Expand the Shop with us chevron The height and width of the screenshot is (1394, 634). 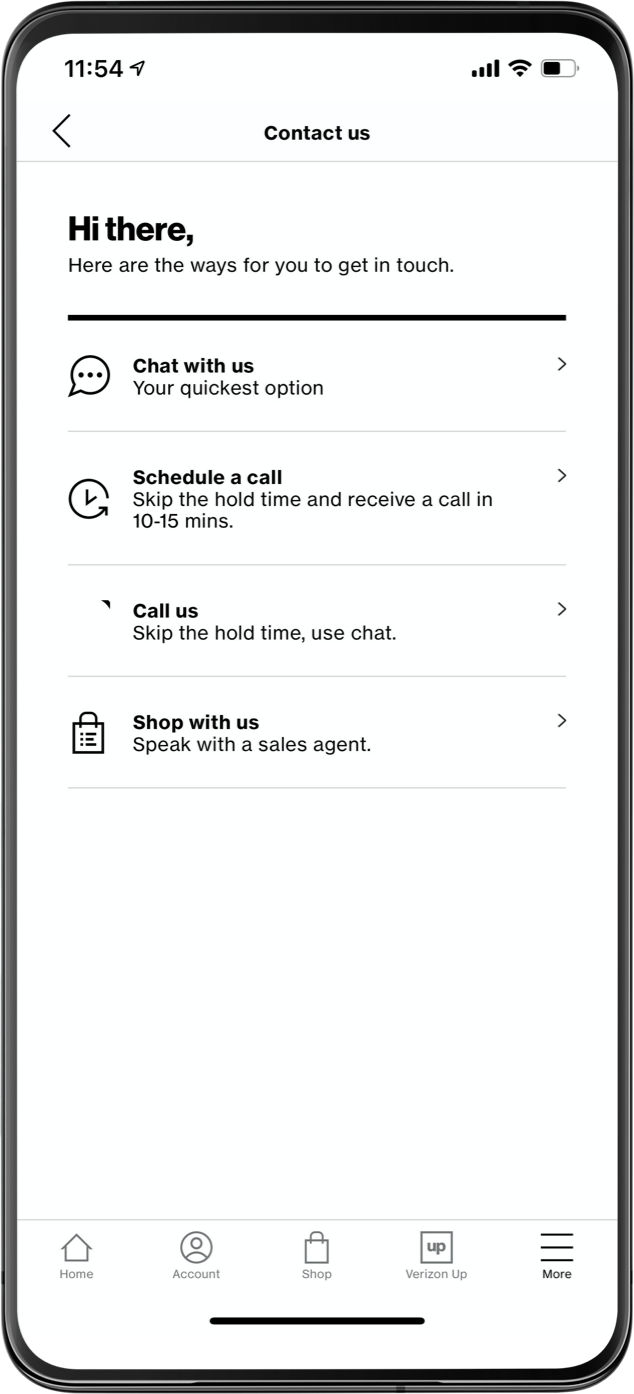pyautogui.click(x=561, y=720)
